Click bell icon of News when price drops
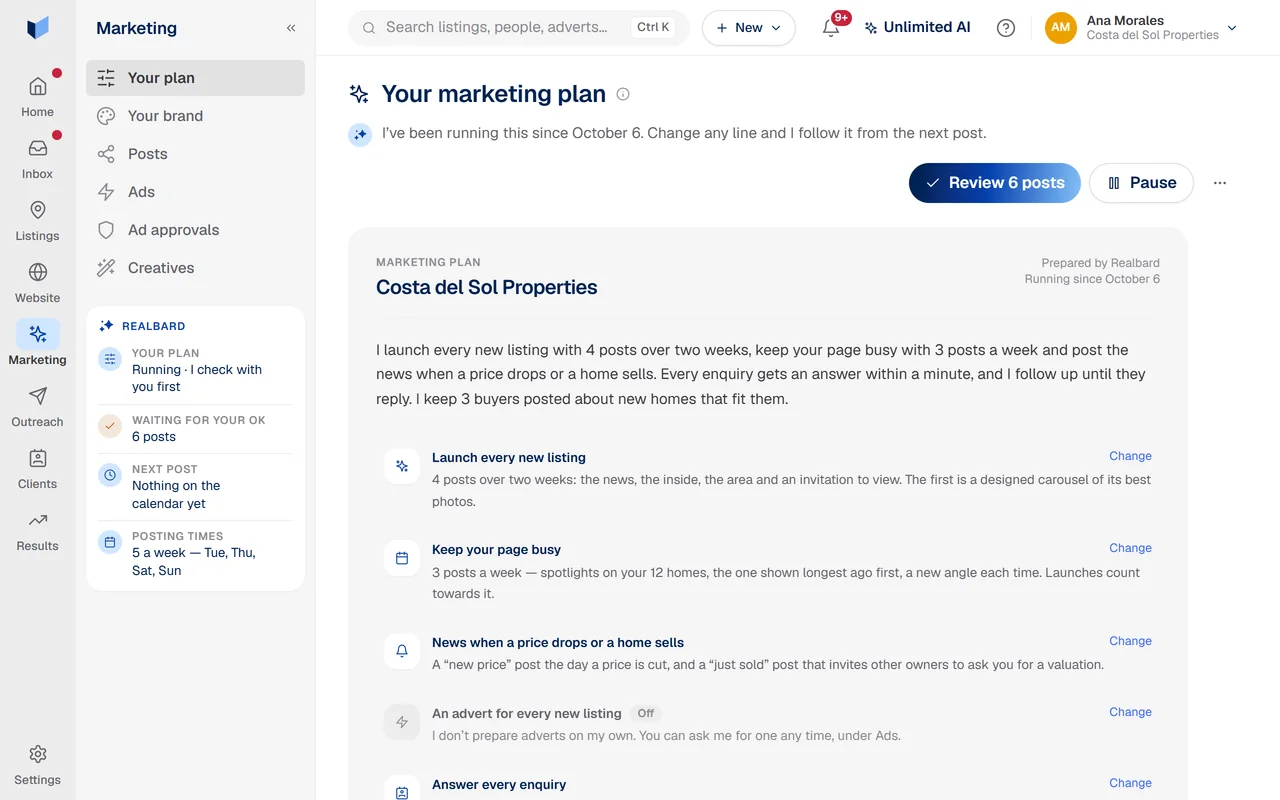This screenshot has width=1280, height=800. point(402,651)
